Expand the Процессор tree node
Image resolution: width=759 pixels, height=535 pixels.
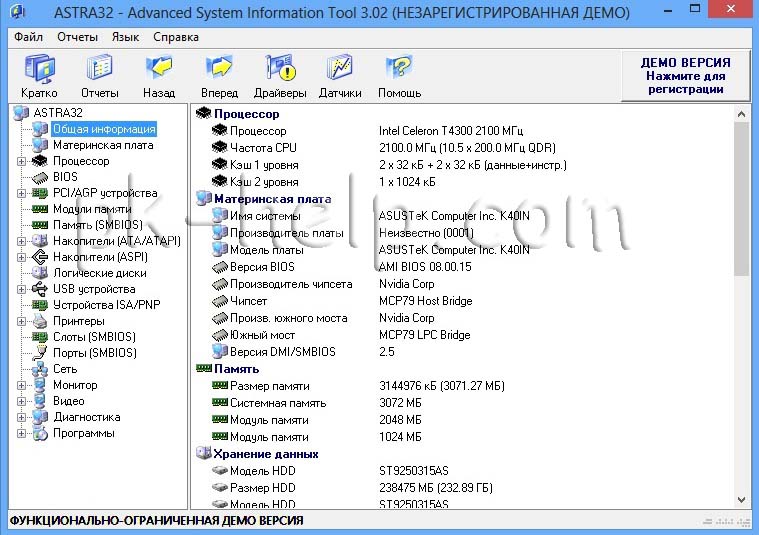coord(22,161)
